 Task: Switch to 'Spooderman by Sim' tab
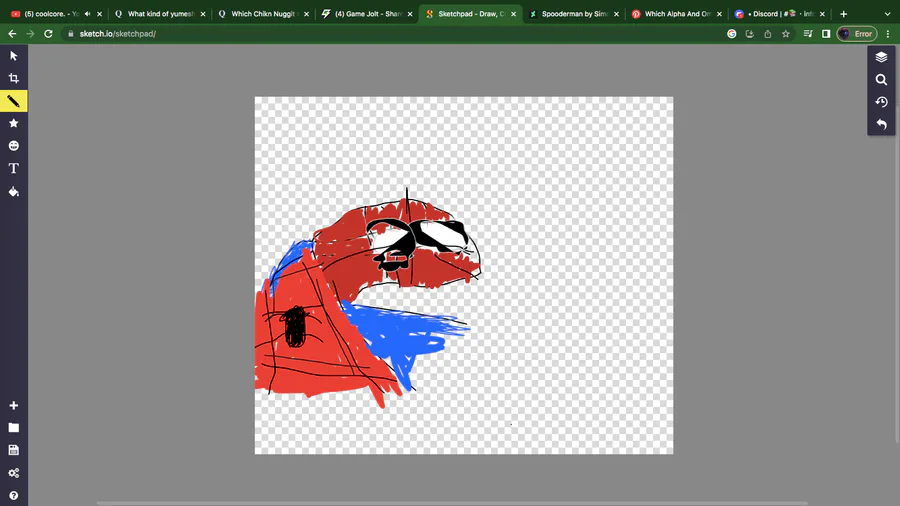(573, 14)
